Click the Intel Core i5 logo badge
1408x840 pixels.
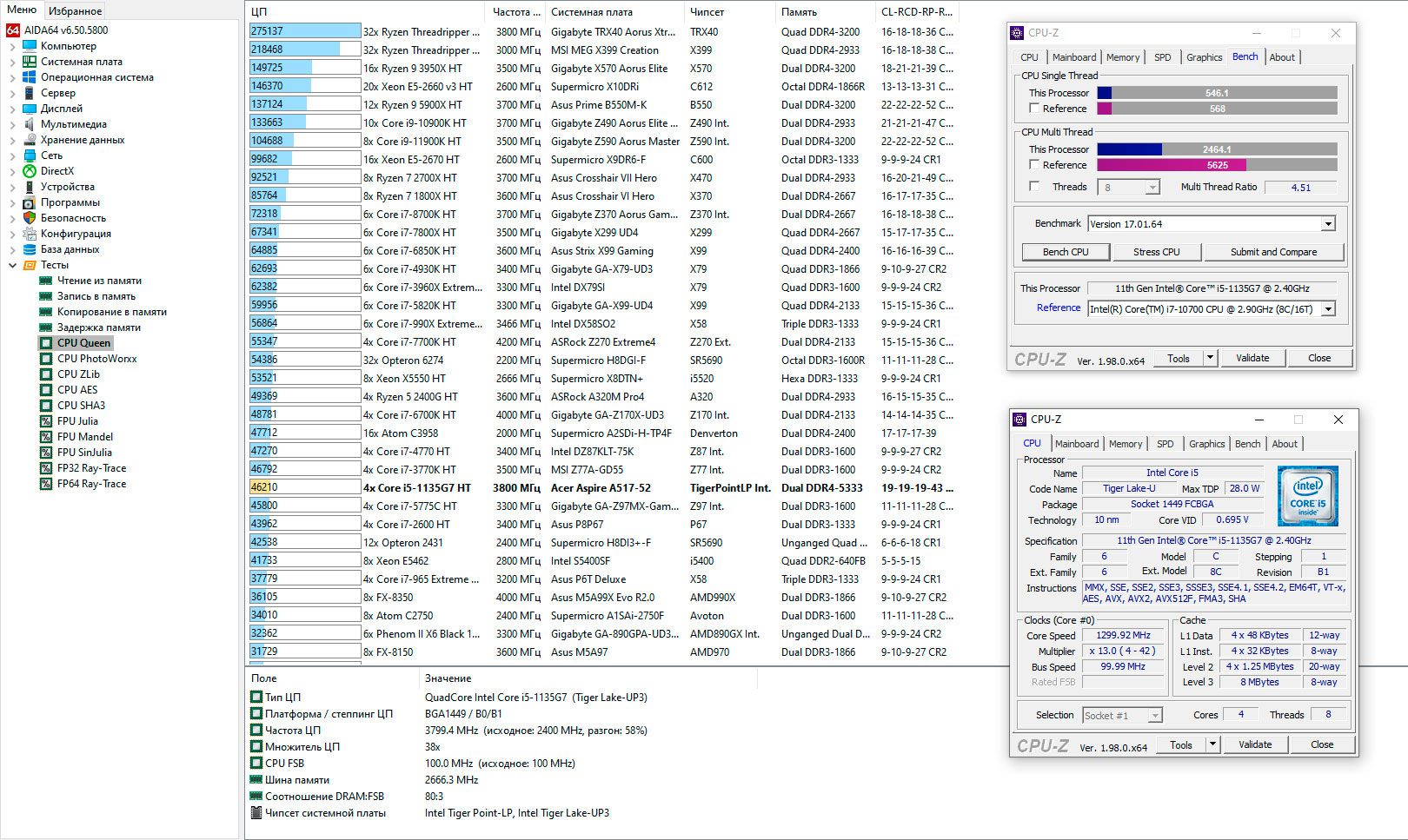click(1307, 496)
